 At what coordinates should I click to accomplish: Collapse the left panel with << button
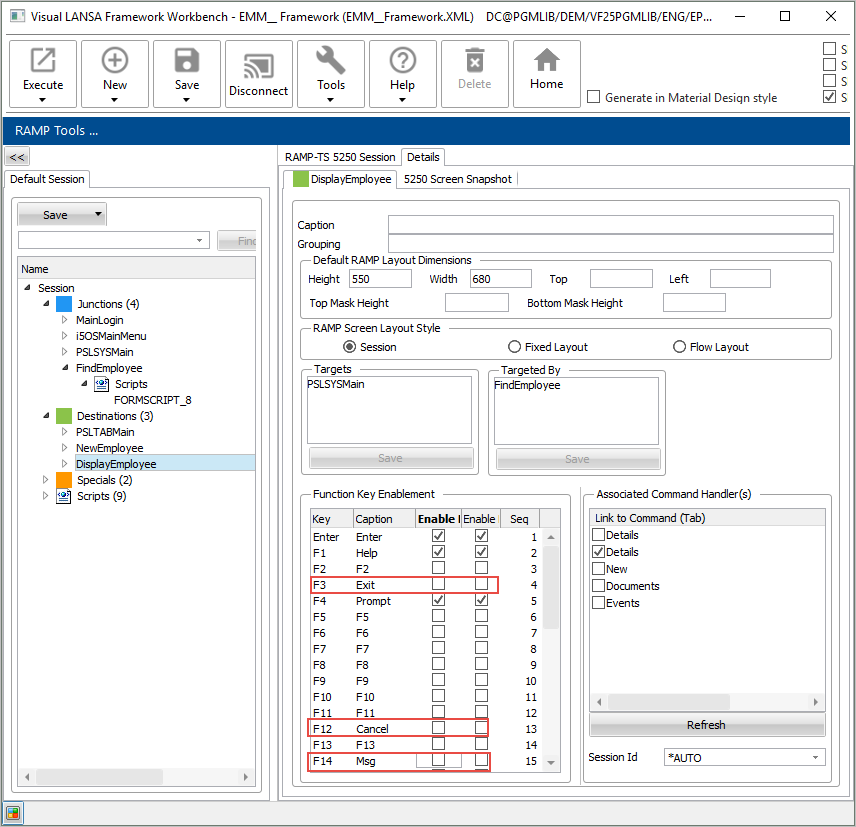point(17,157)
